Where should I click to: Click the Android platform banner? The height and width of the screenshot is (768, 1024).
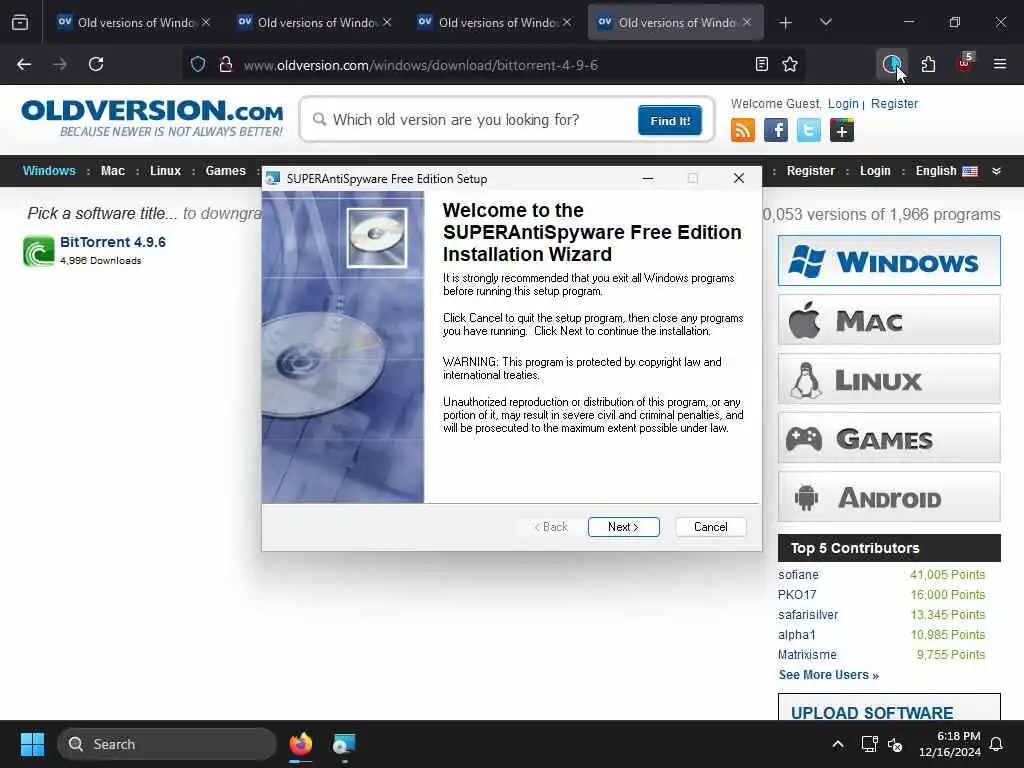tap(889, 497)
